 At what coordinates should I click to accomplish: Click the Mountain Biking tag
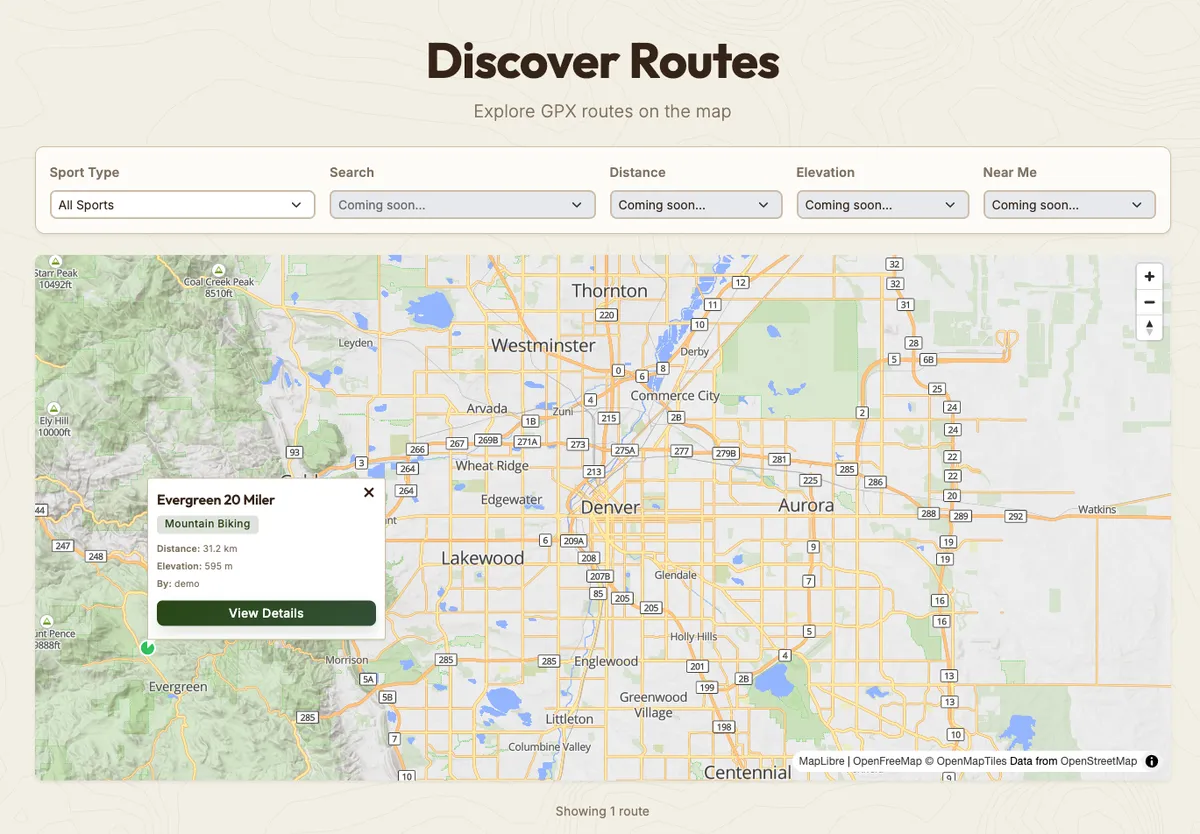[x=207, y=524]
